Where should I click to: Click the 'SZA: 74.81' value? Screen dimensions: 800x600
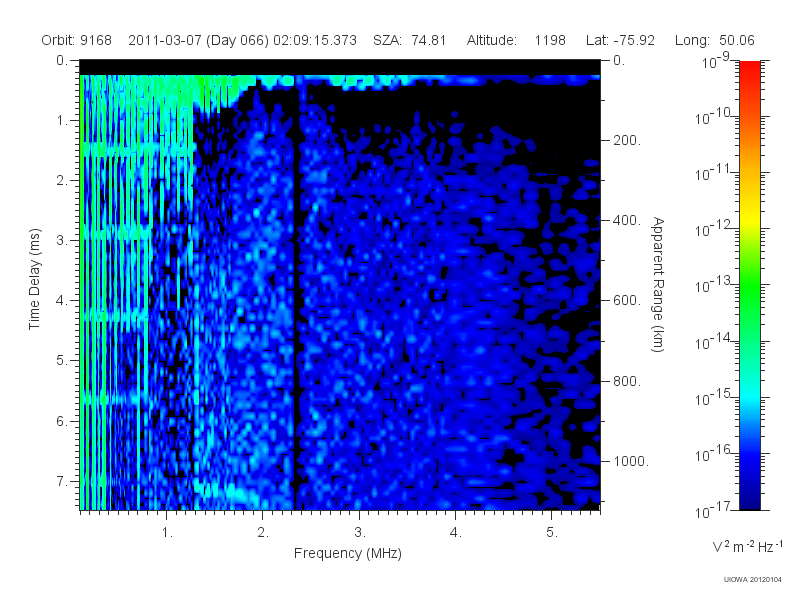[410, 40]
